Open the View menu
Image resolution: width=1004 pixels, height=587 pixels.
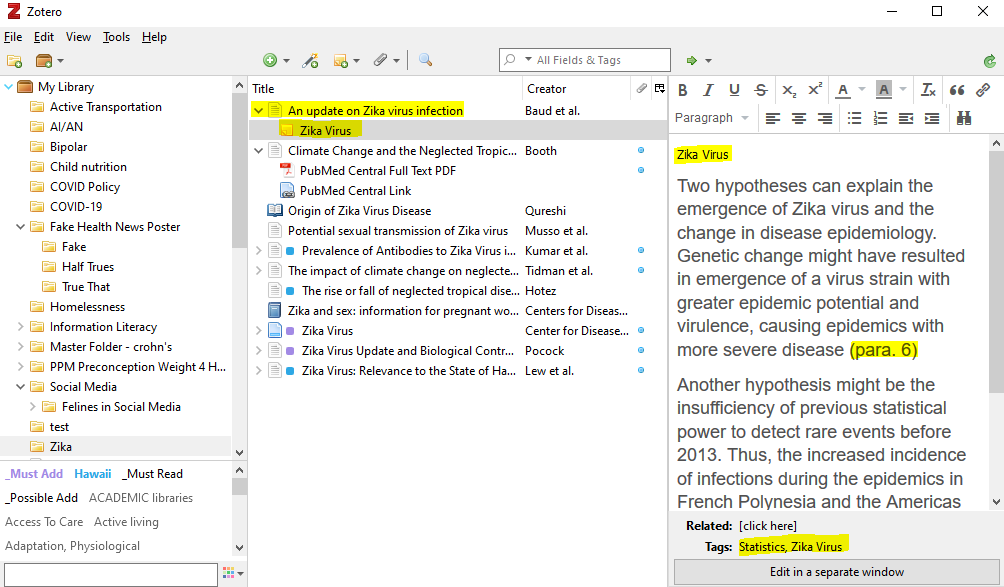(78, 37)
